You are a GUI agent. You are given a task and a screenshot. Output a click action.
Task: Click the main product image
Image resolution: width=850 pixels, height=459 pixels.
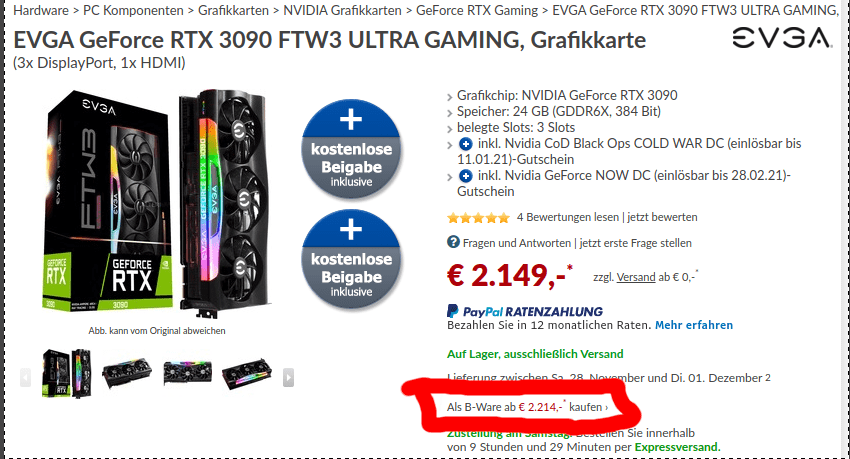point(157,205)
